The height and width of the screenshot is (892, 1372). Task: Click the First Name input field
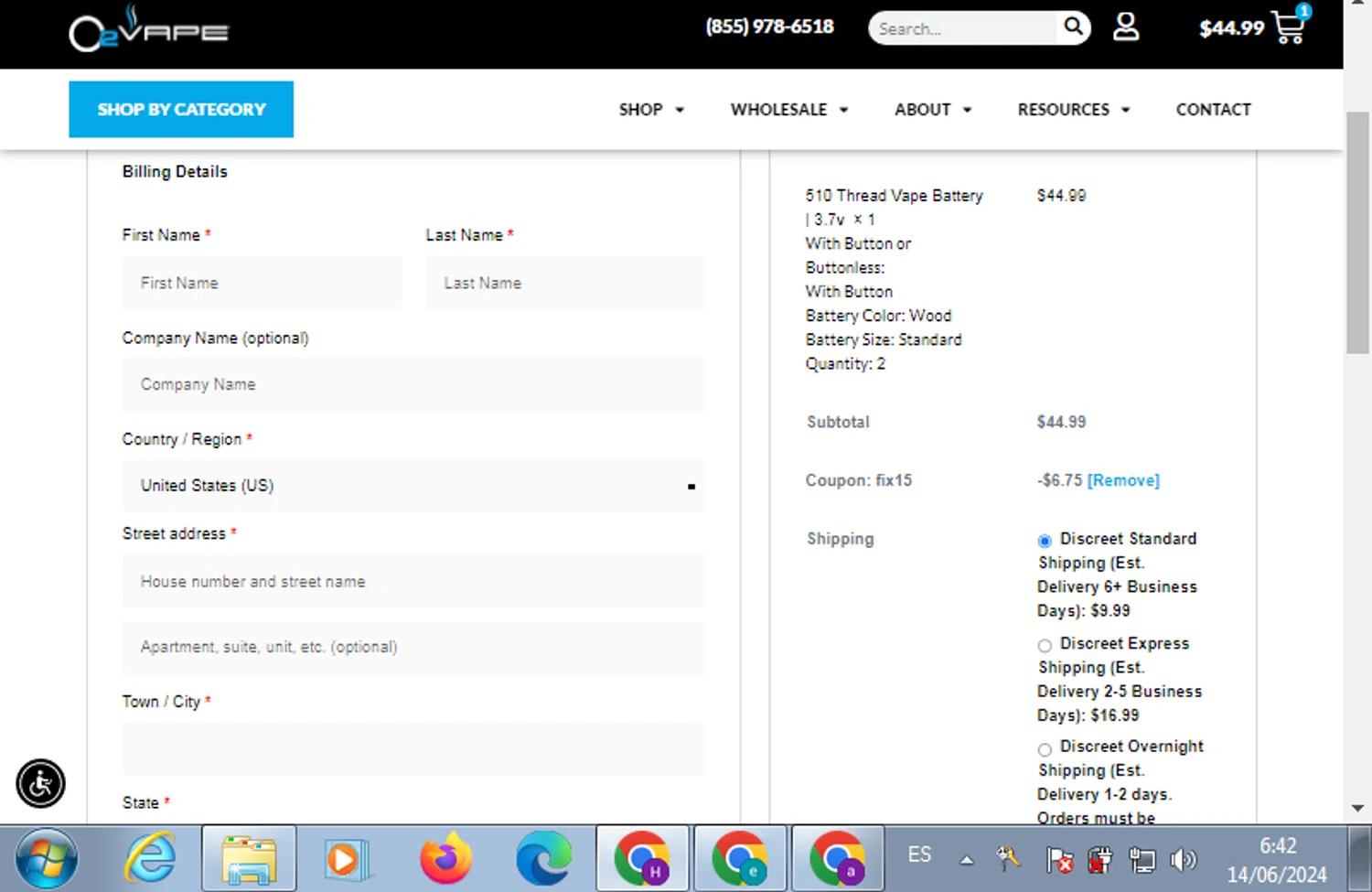263,284
